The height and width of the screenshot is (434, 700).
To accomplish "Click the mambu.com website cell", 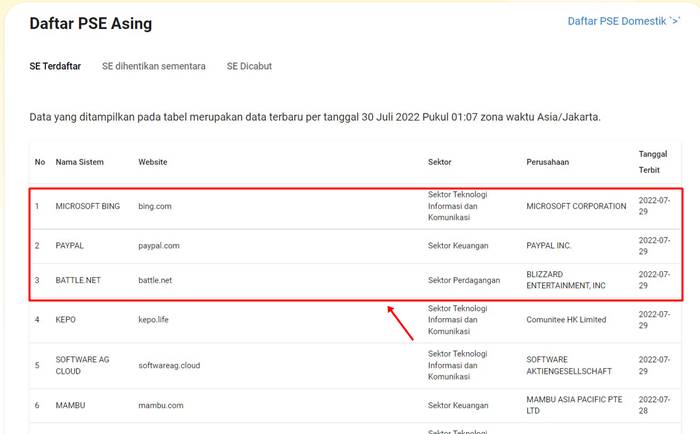I will click(x=159, y=407).
